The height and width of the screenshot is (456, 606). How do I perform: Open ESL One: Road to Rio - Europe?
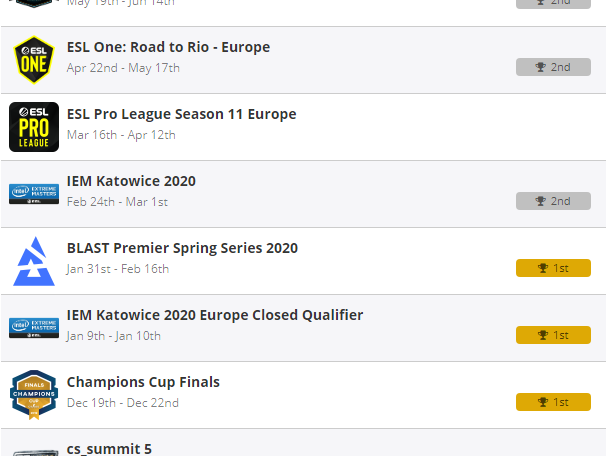coord(168,47)
